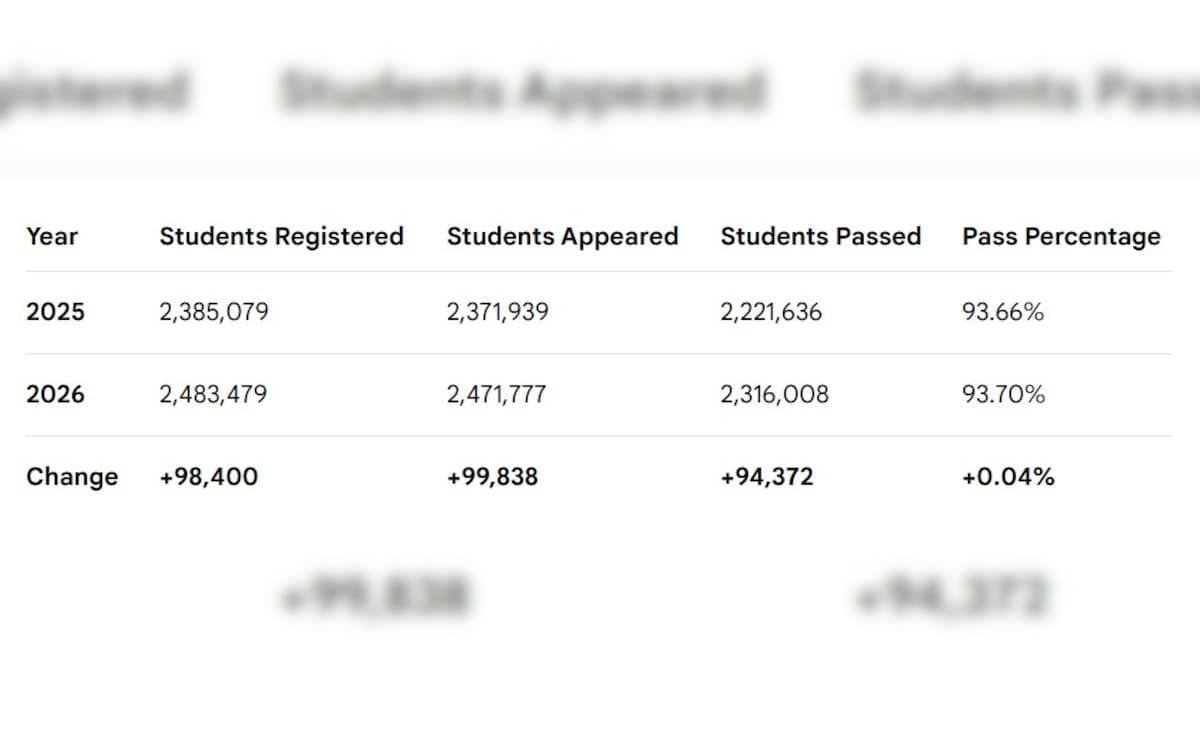Click the 2026 row label
Viewport: 1200px width, 738px height.
click(56, 394)
